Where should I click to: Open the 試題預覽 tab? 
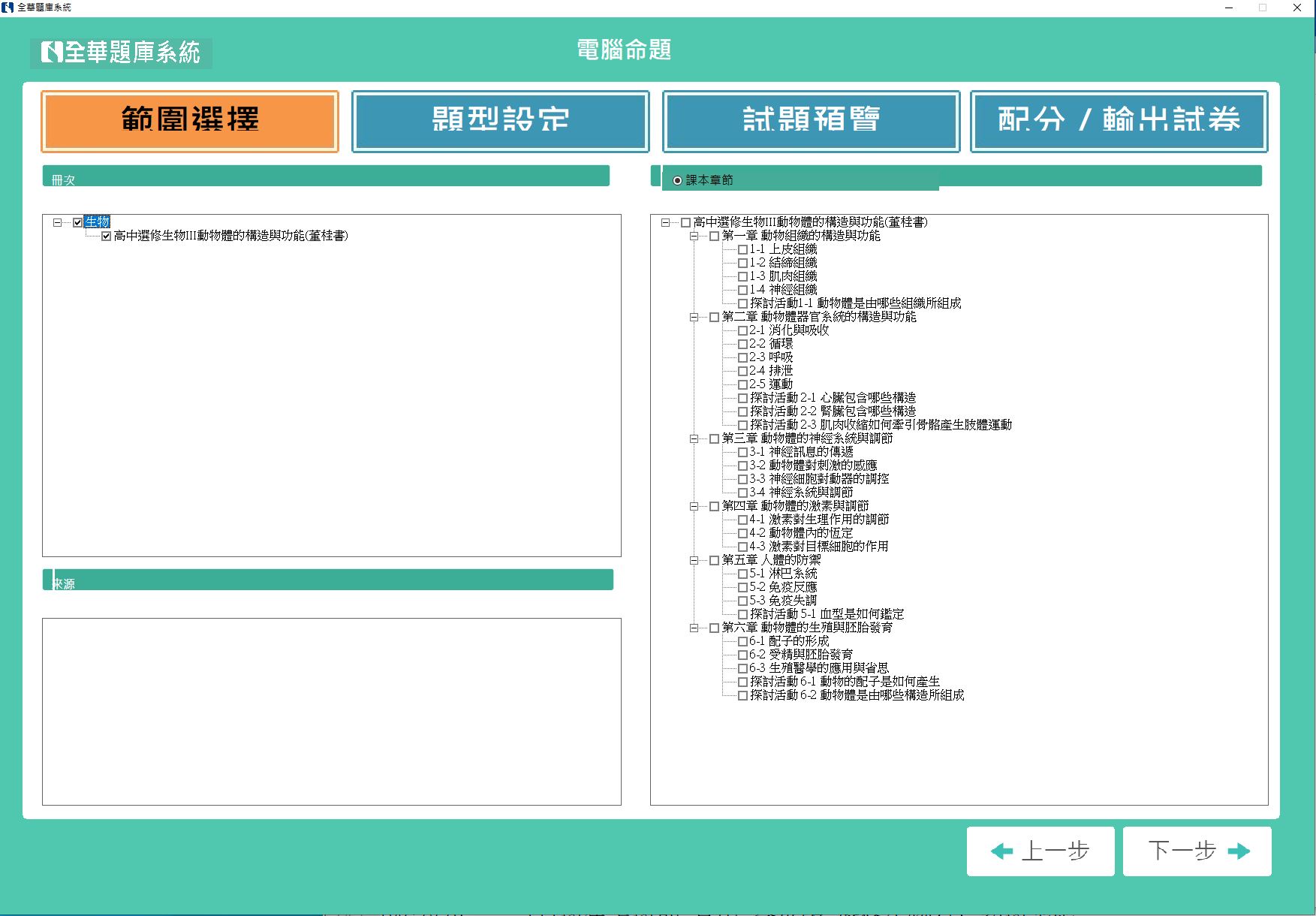[x=812, y=122]
